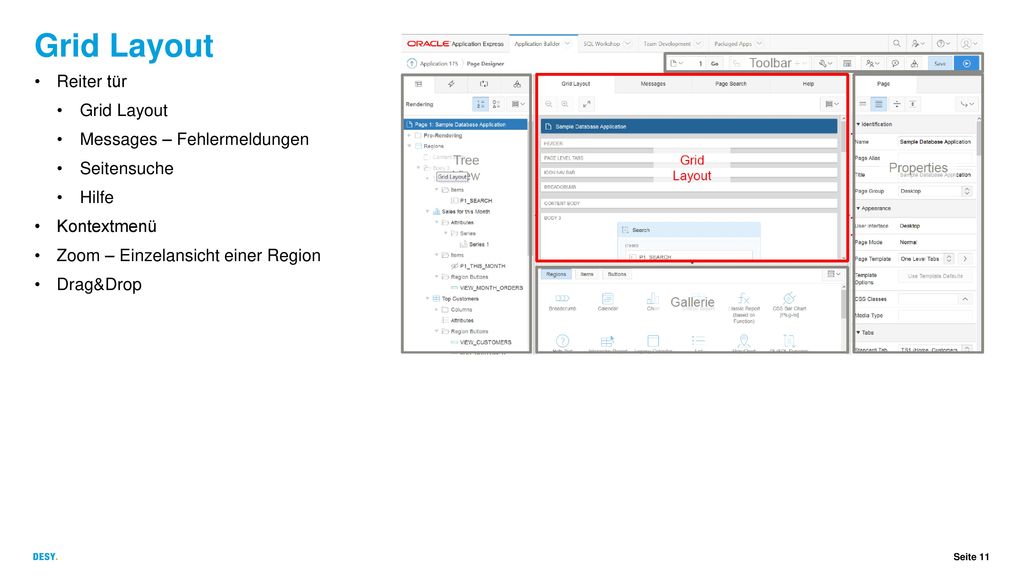Switch to the Page Search tab
This screenshot has width=1024, height=576.
click(x=730, y=84)
